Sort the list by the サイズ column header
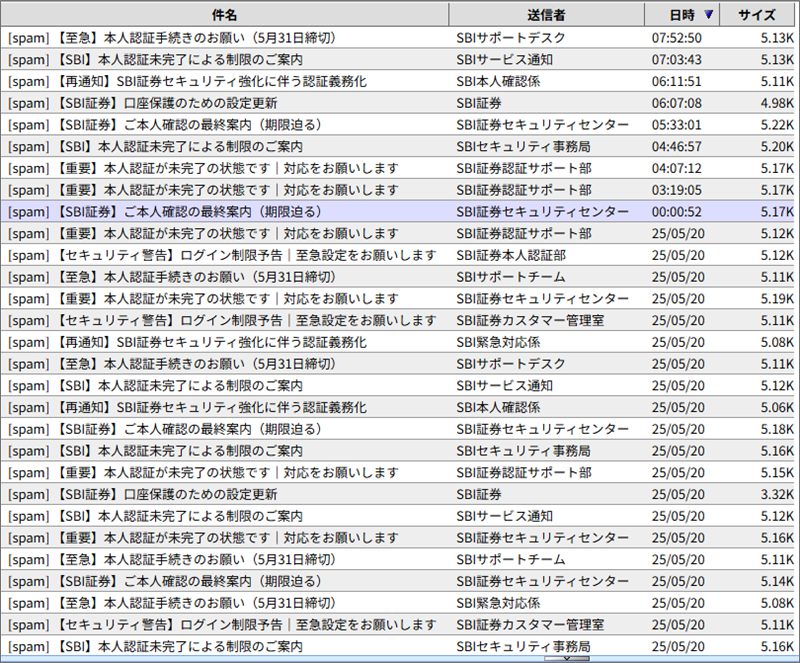Image resolution: width=800 pixels, height=663 pixels. (x=757, y=15)
